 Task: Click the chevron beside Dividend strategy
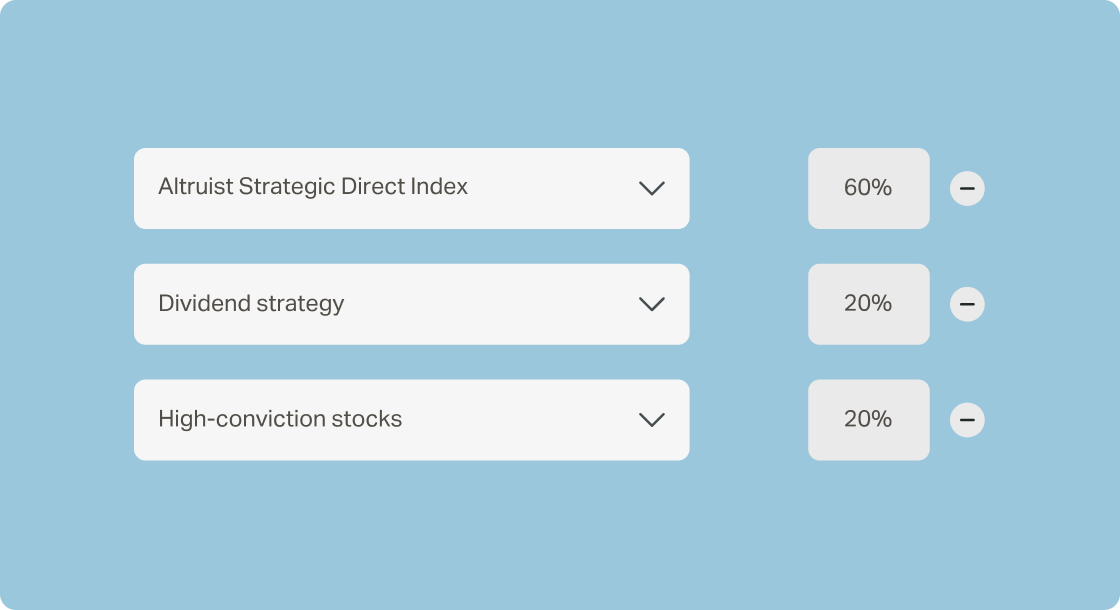coord(651,304)
